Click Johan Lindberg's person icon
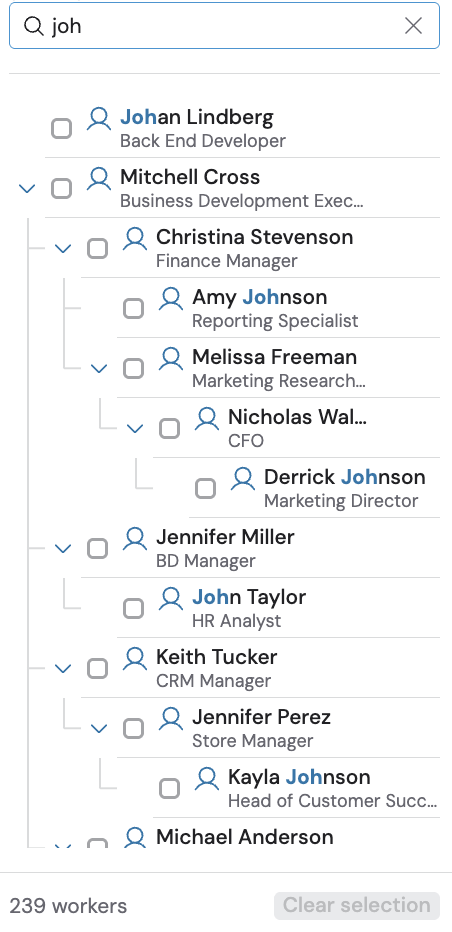The image size is (452, 932). pos(99,118)
